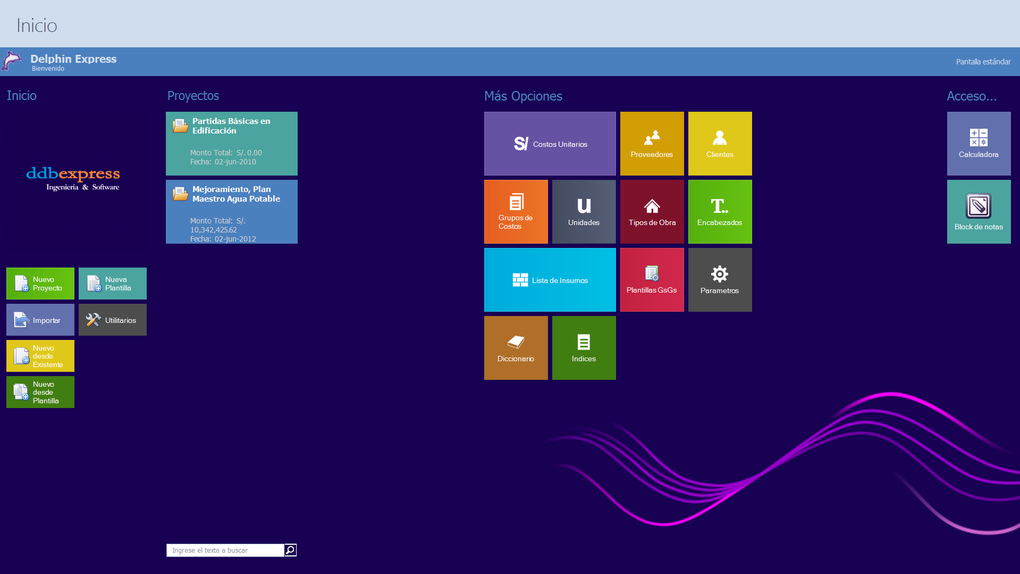Open the Unidades tile
Image resolution: width=1020 pixels, height=574 pixels.
pyautogui.click(x=584, y=212)
